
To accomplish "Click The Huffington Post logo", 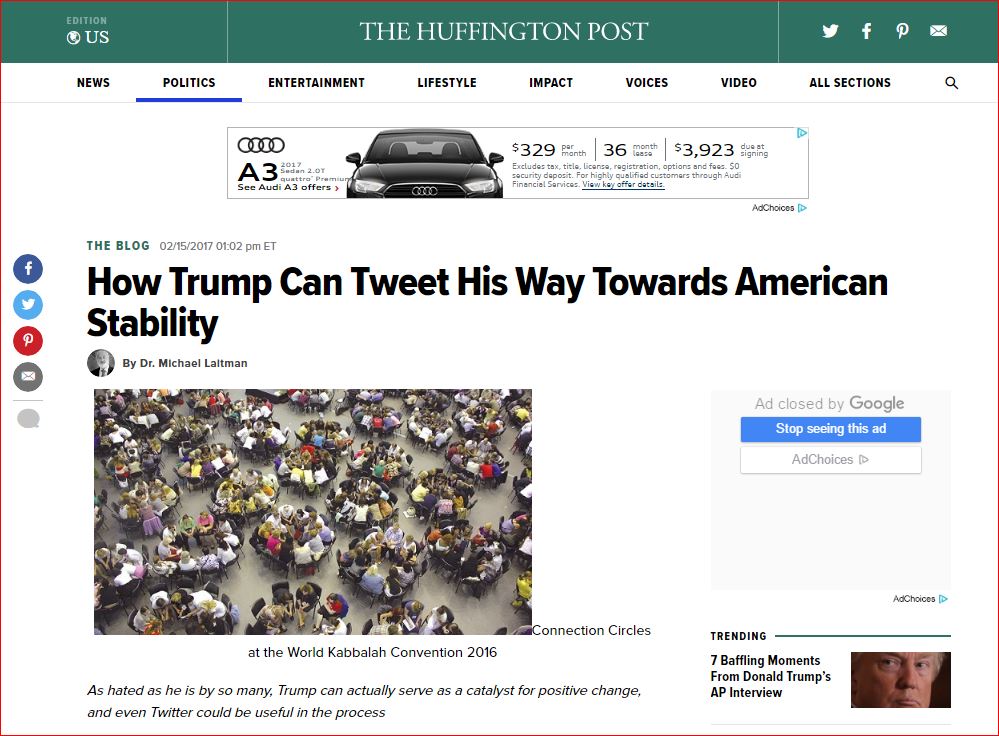I will point(504,31).
